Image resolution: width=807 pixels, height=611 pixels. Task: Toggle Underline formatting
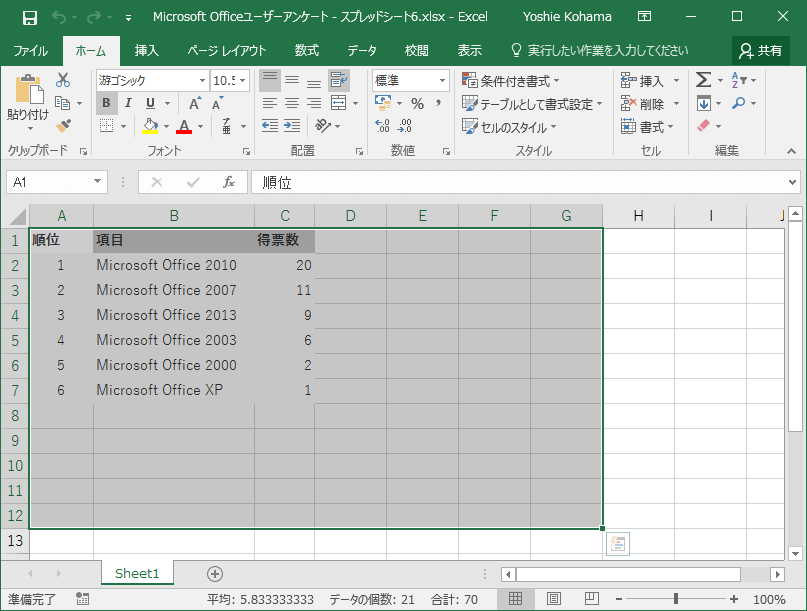click(x=150, y=103)
